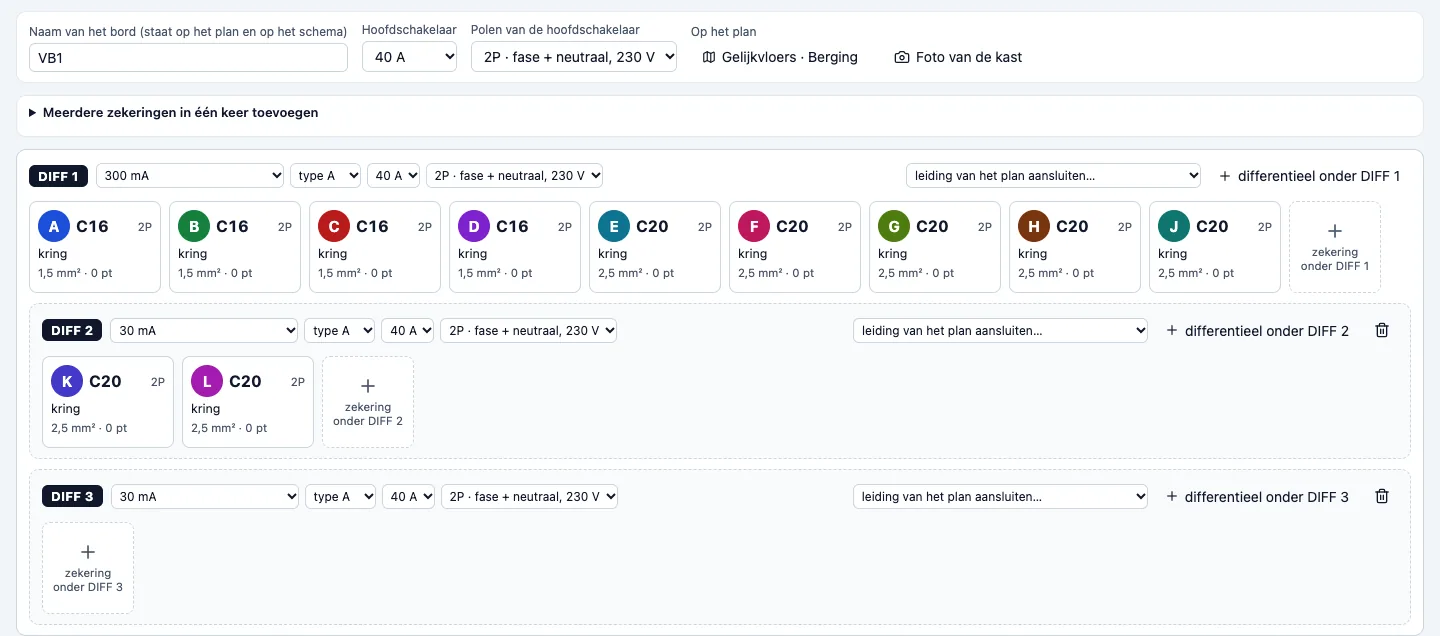Select circuit D badge
This screenshot has width=1440, height=636.
(474, 226)
